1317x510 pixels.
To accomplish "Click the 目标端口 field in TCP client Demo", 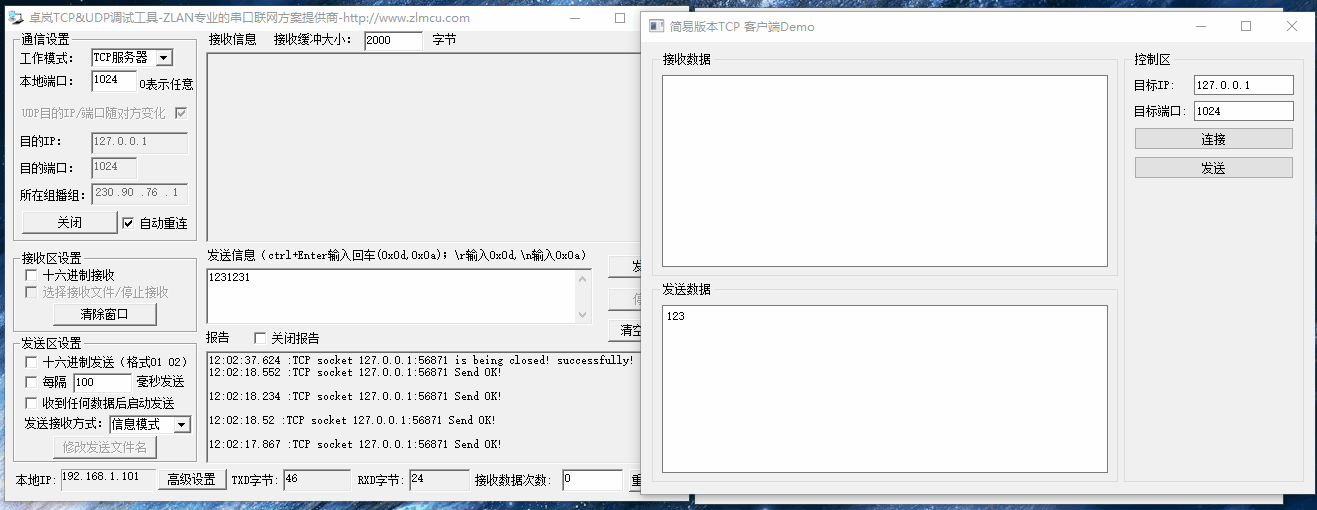I will pos(1243,111).
